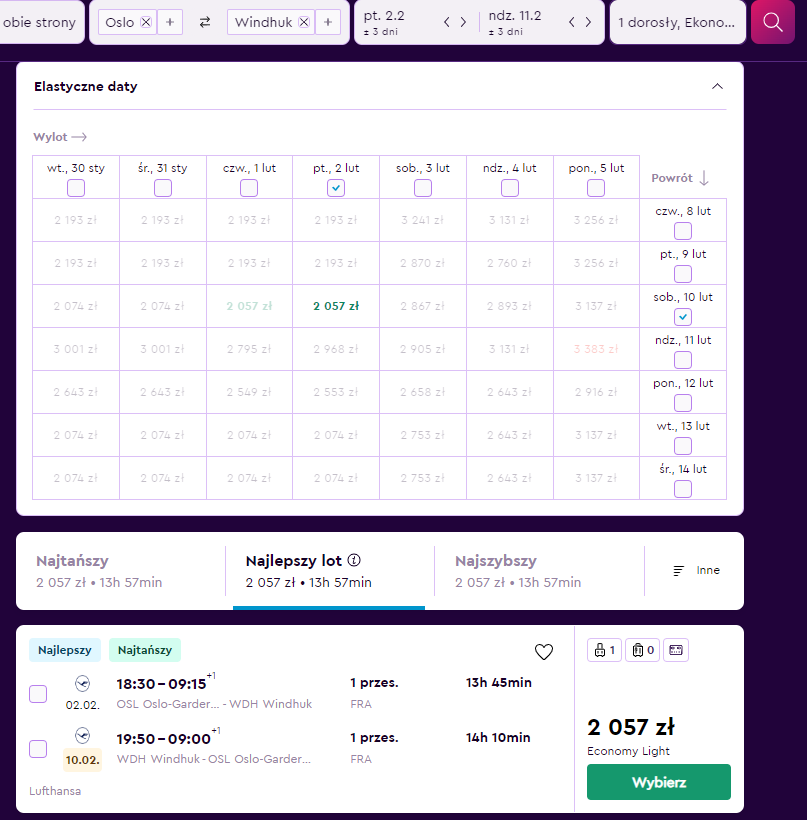Uncheck the sob., 10 lut return checkbox
Screen dimensions: 807x820
[683, 317]
